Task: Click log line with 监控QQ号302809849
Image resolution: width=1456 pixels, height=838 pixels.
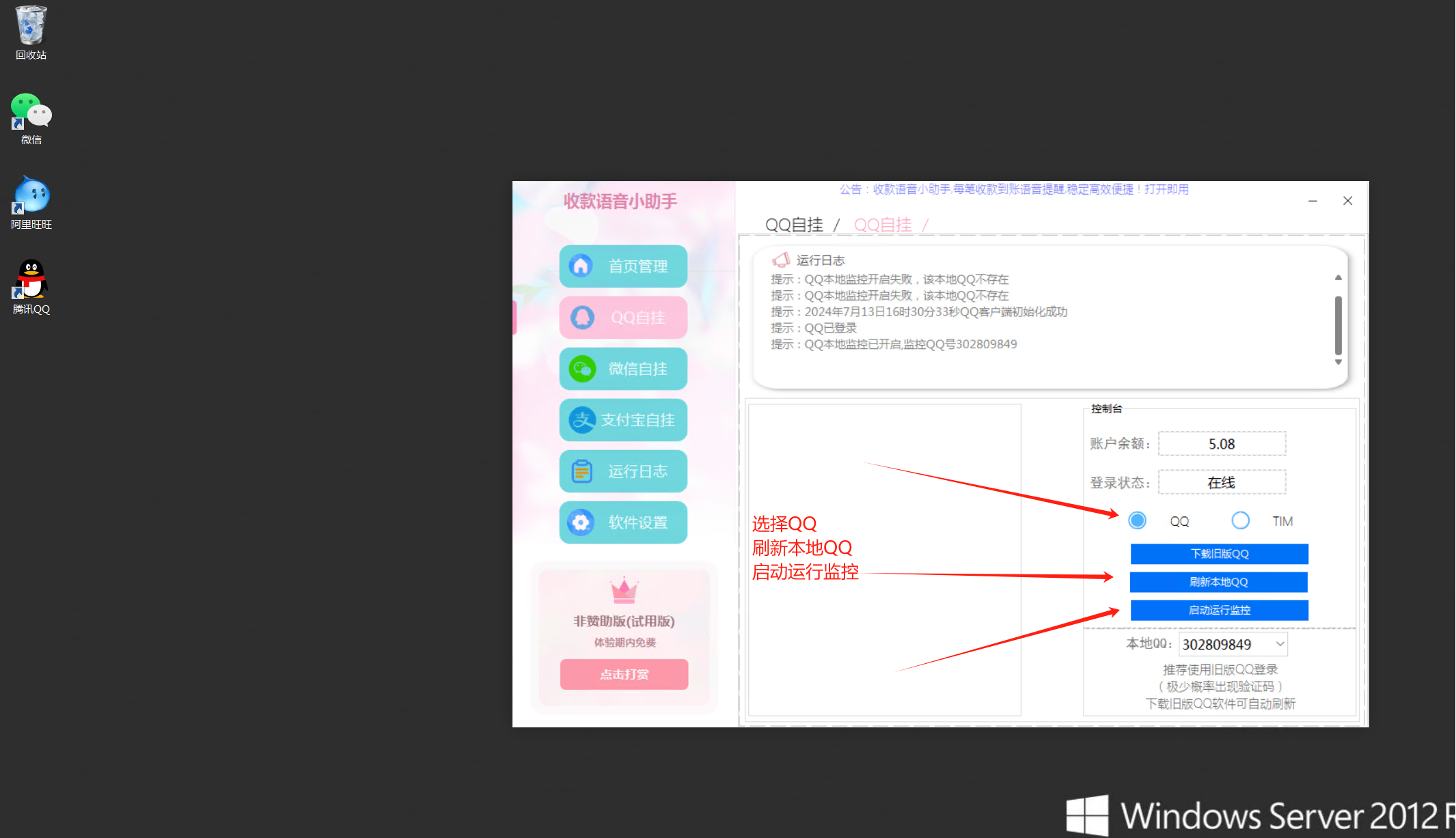Action: pyautogui.click(x=894, y=344)
